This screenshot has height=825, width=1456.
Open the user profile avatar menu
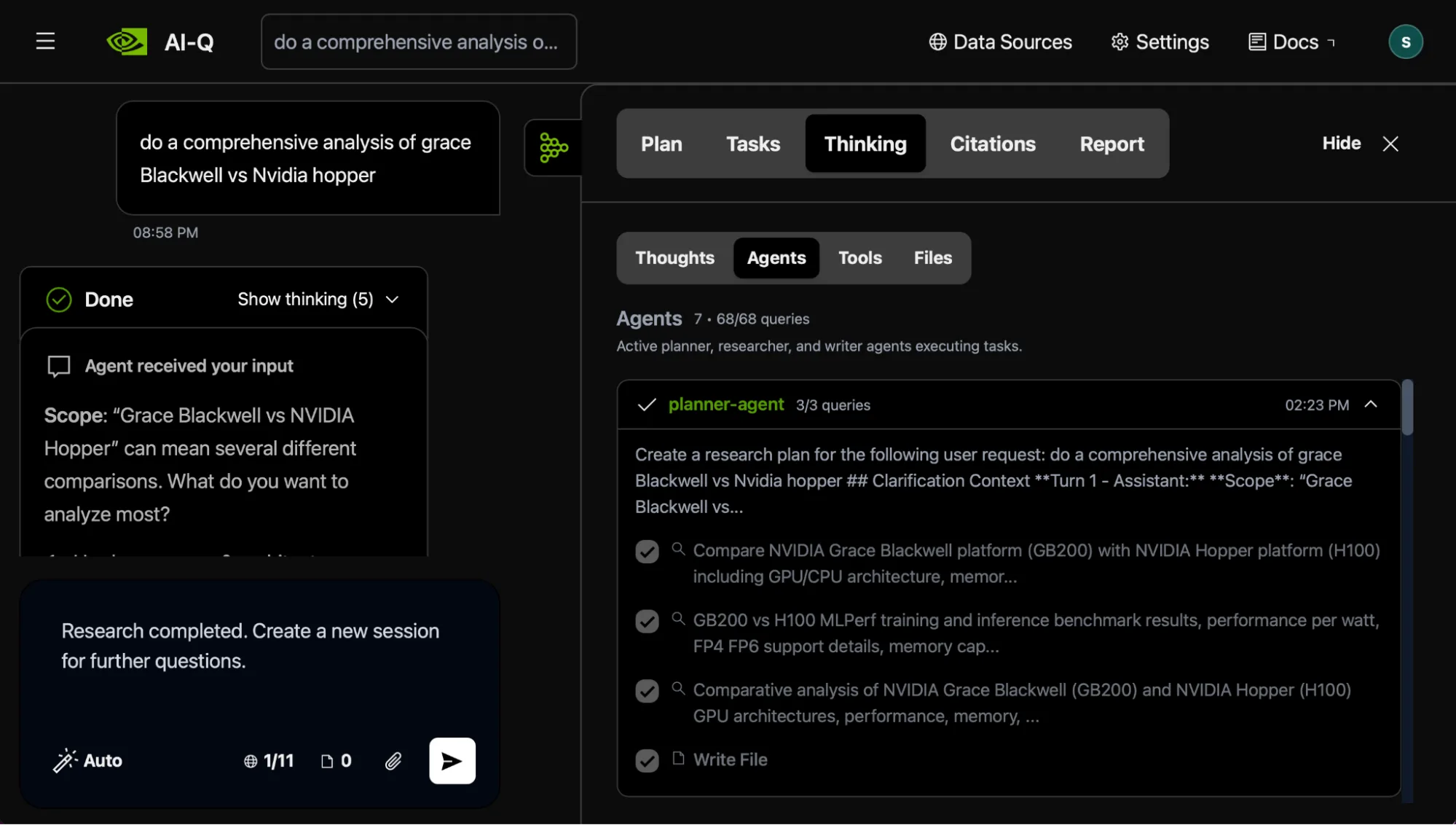tap(1406, 42)
